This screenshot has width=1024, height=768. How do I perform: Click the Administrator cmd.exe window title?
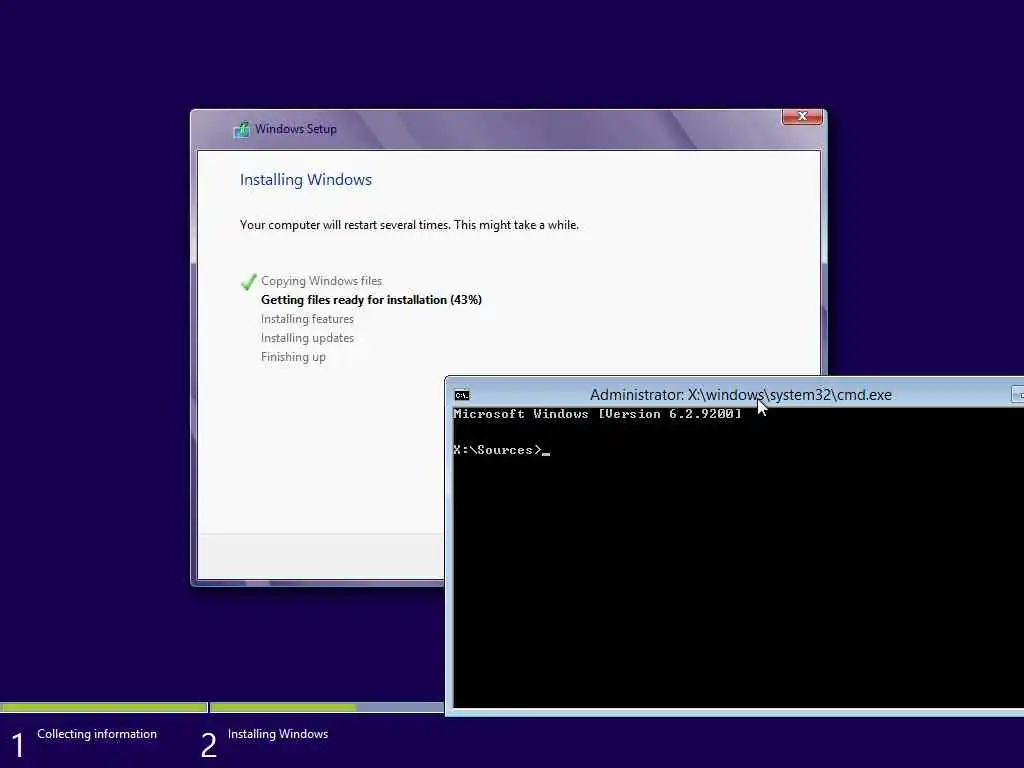[x=741, y=394]
